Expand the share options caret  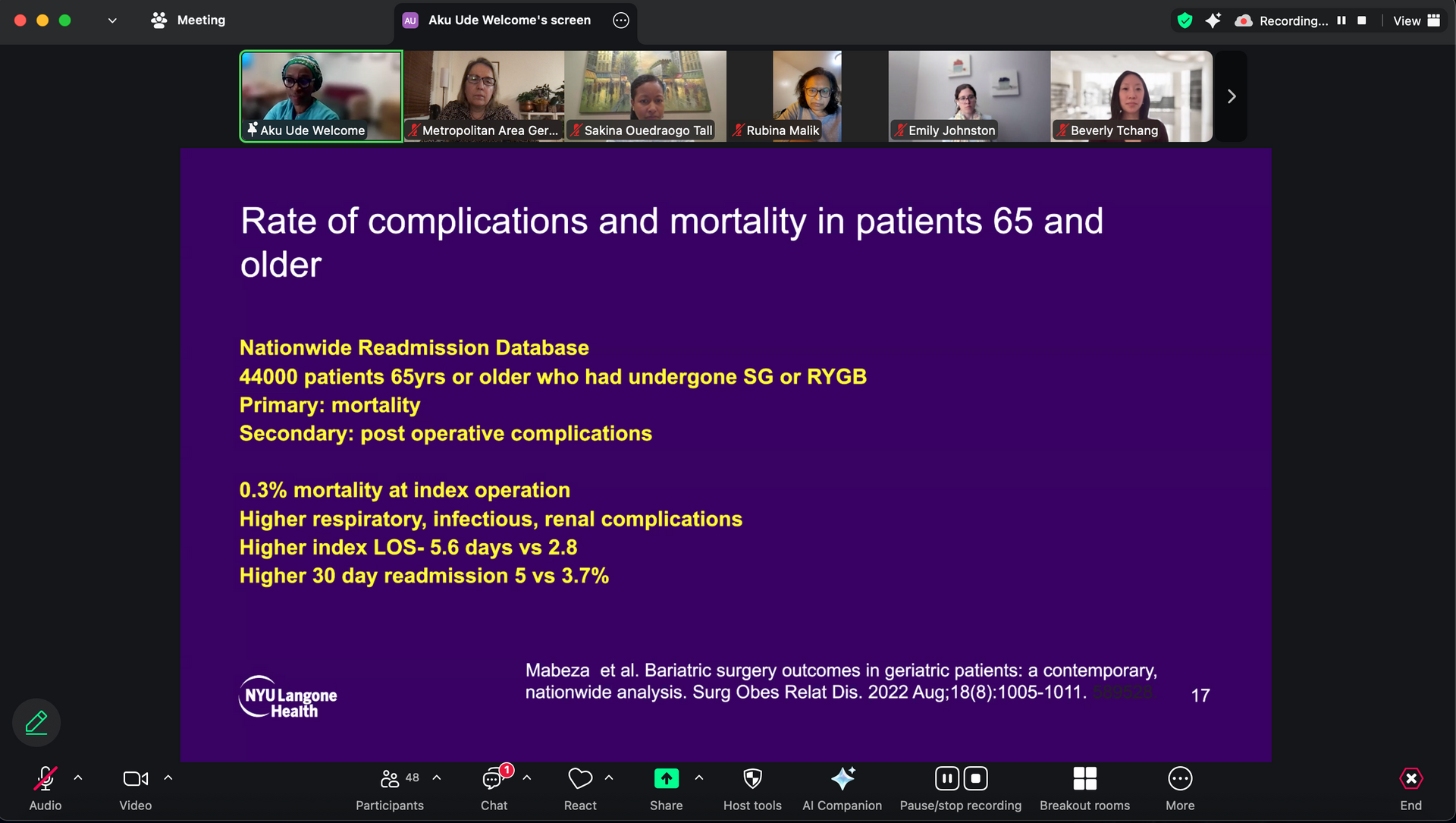coord(699,778)
